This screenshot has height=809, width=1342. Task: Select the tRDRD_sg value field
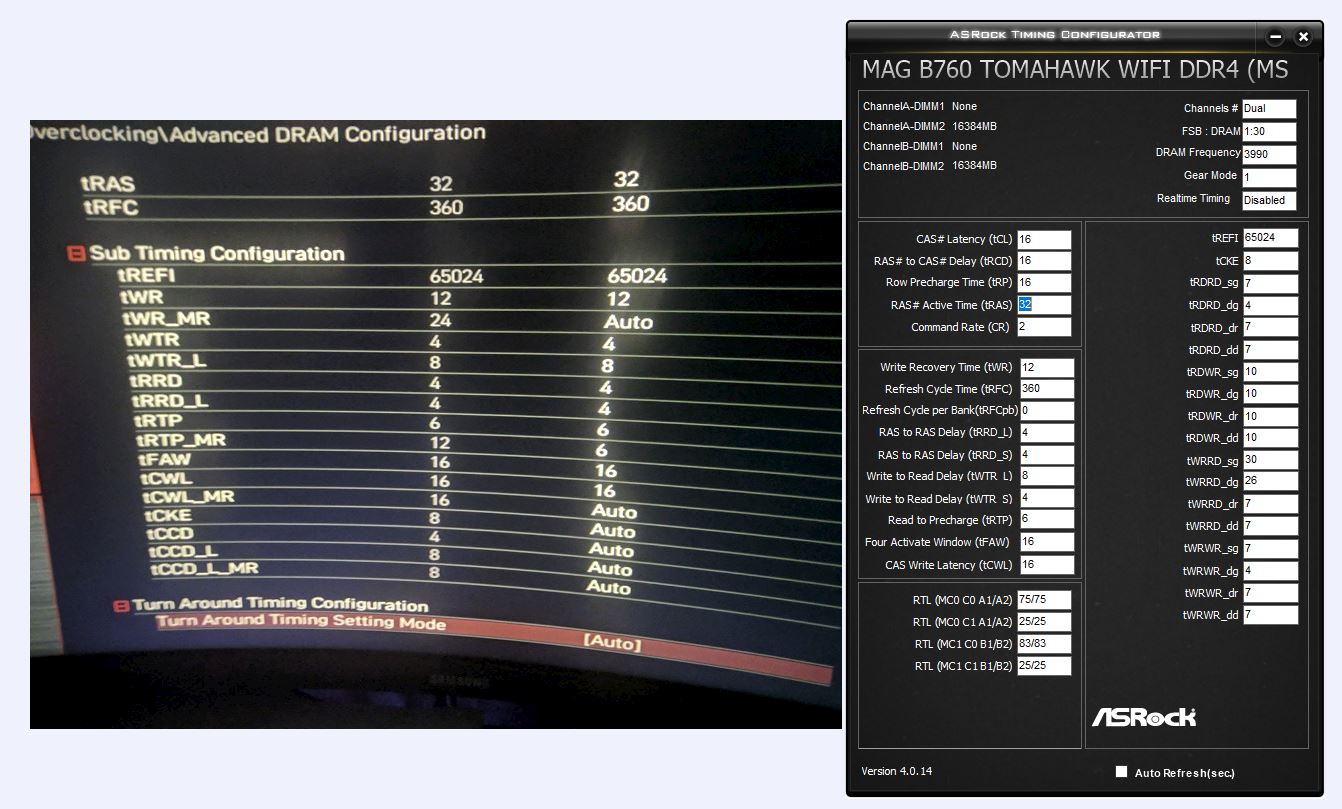(x=1270, y=283)
